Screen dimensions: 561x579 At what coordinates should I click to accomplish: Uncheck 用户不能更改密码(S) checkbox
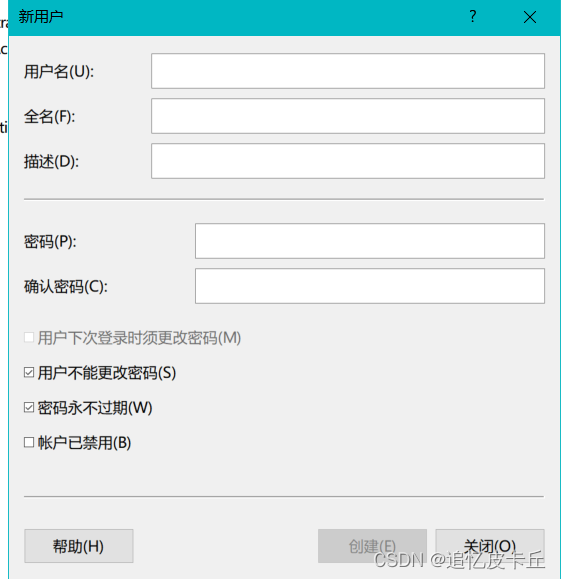pos(29,373)
